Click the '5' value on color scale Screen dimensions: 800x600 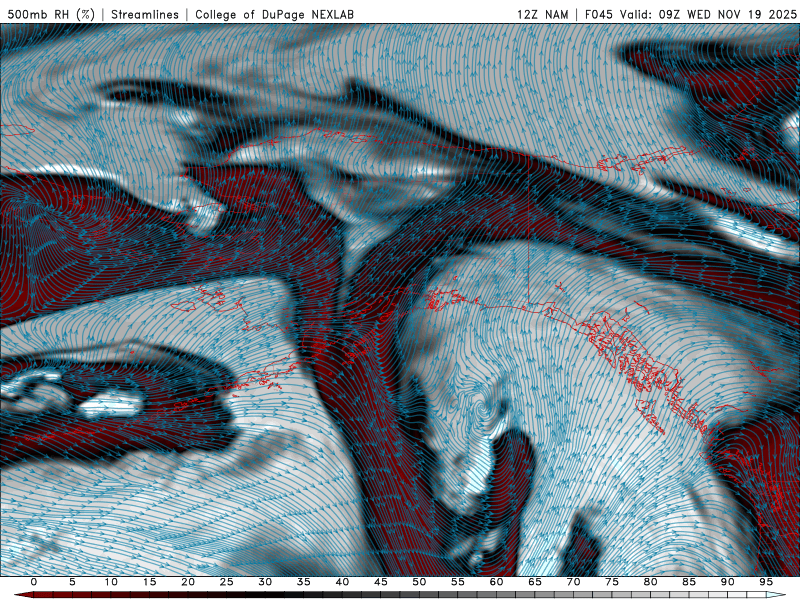pyautogui.click(x=72, y=582)
